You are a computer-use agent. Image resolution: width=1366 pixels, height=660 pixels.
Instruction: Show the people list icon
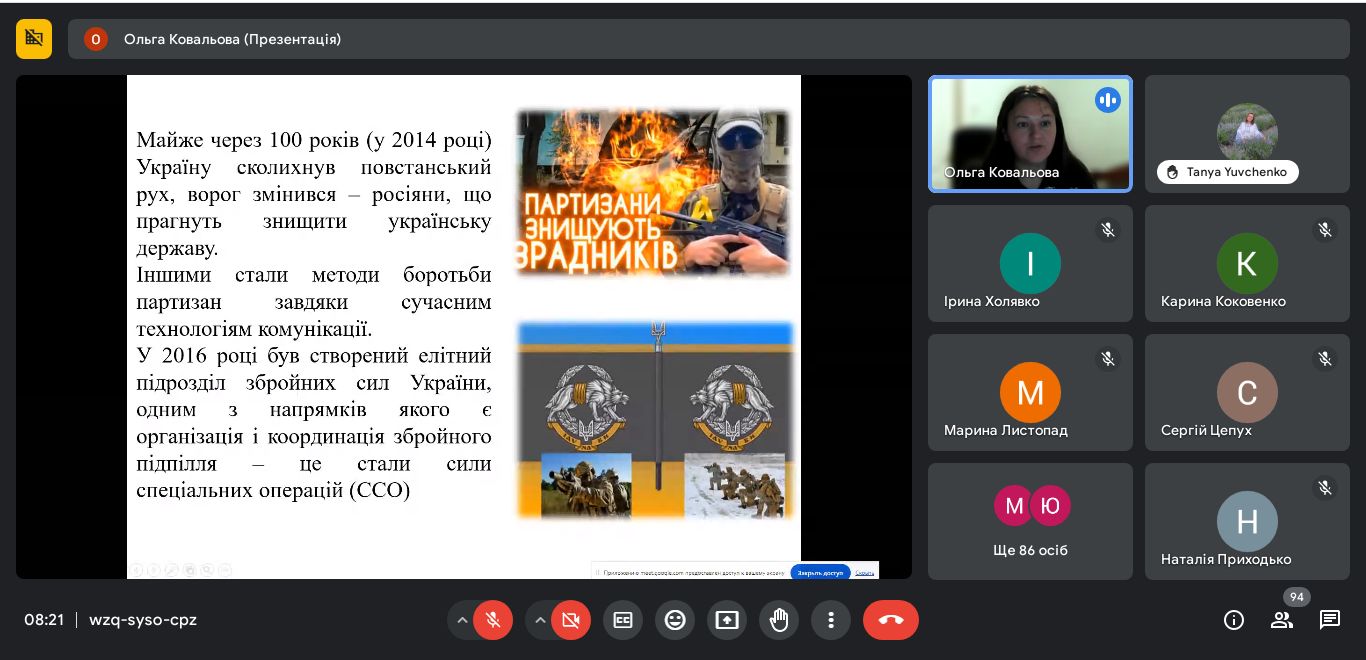pos(1282,620)
